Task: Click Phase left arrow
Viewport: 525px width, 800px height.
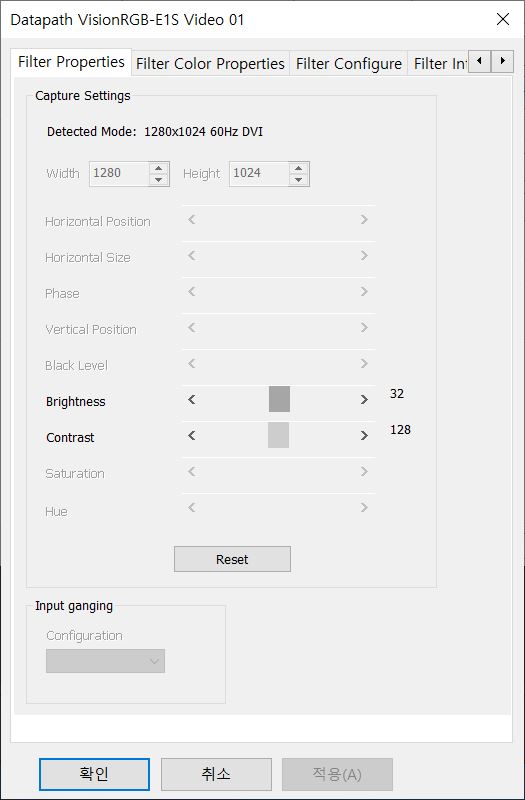Action: 192,292
